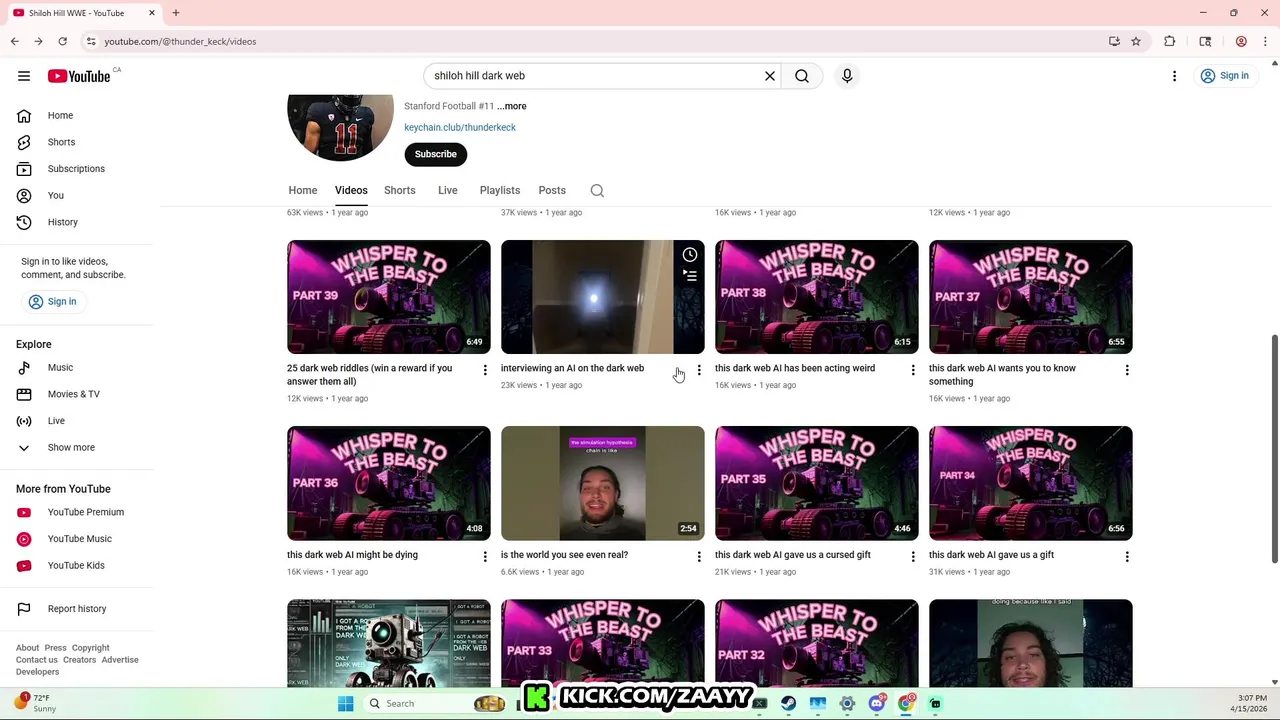Switch to the channel Home tab
1280x720 pixels.
tap(303, 190)
